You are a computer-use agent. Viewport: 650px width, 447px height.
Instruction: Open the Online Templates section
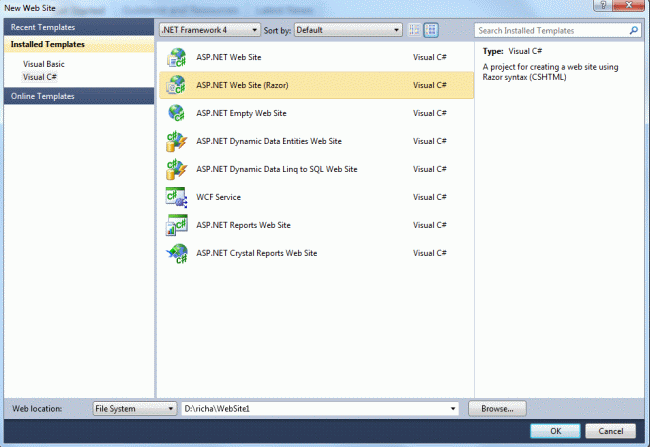79,96
